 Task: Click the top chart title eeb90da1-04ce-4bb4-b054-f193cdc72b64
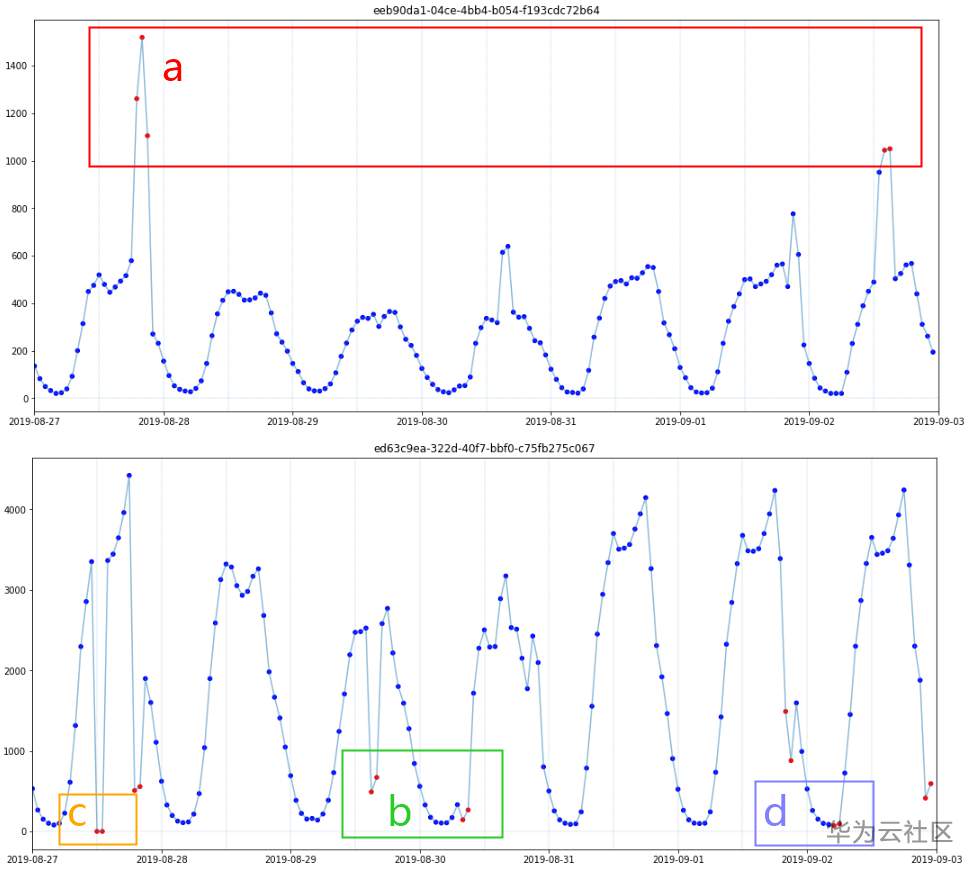(486, 10)
